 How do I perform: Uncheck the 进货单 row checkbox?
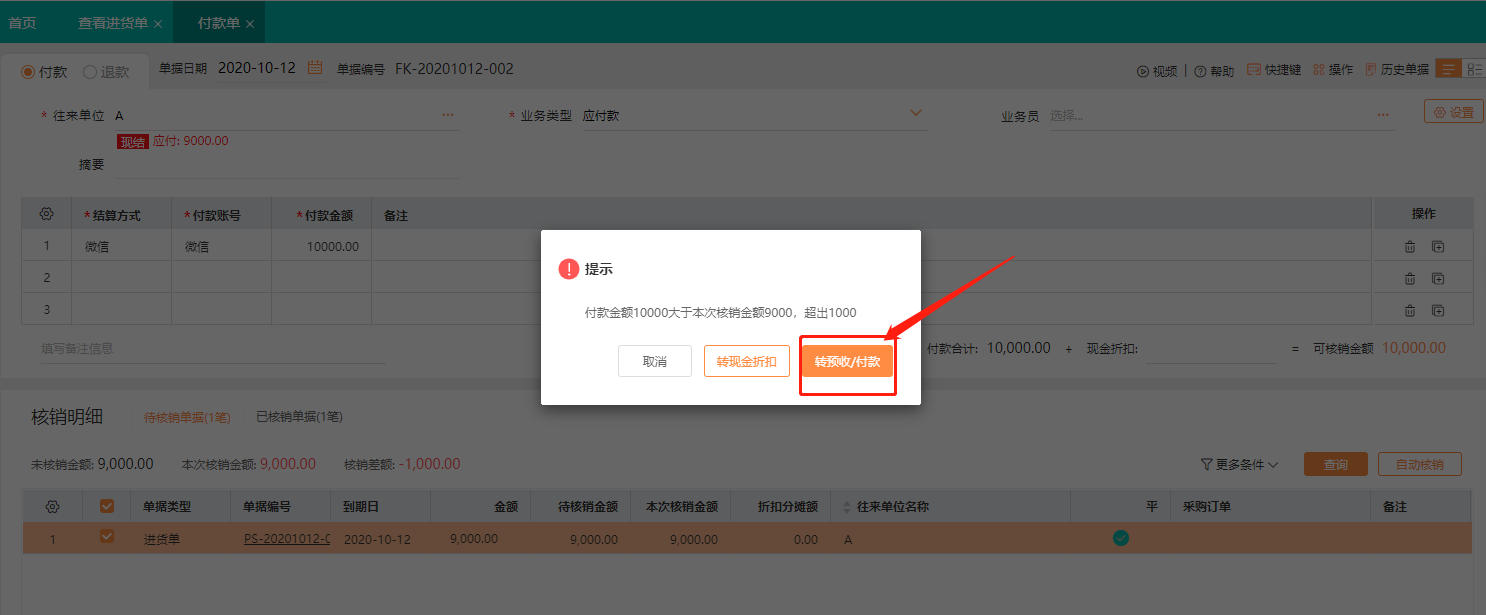click(x=107, y=538)
